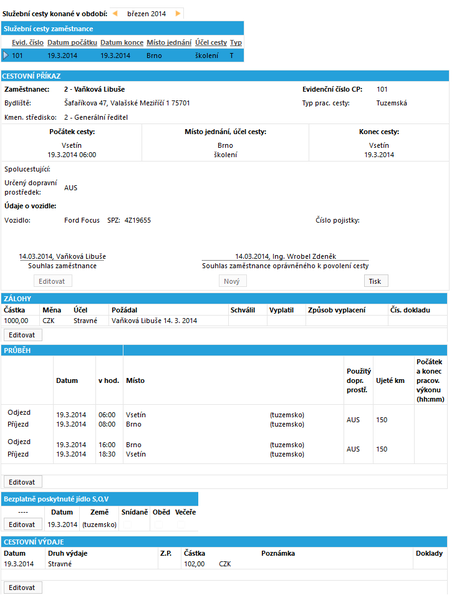
Task: Click the 'březen 2014' period label
Action: [146, 14]
